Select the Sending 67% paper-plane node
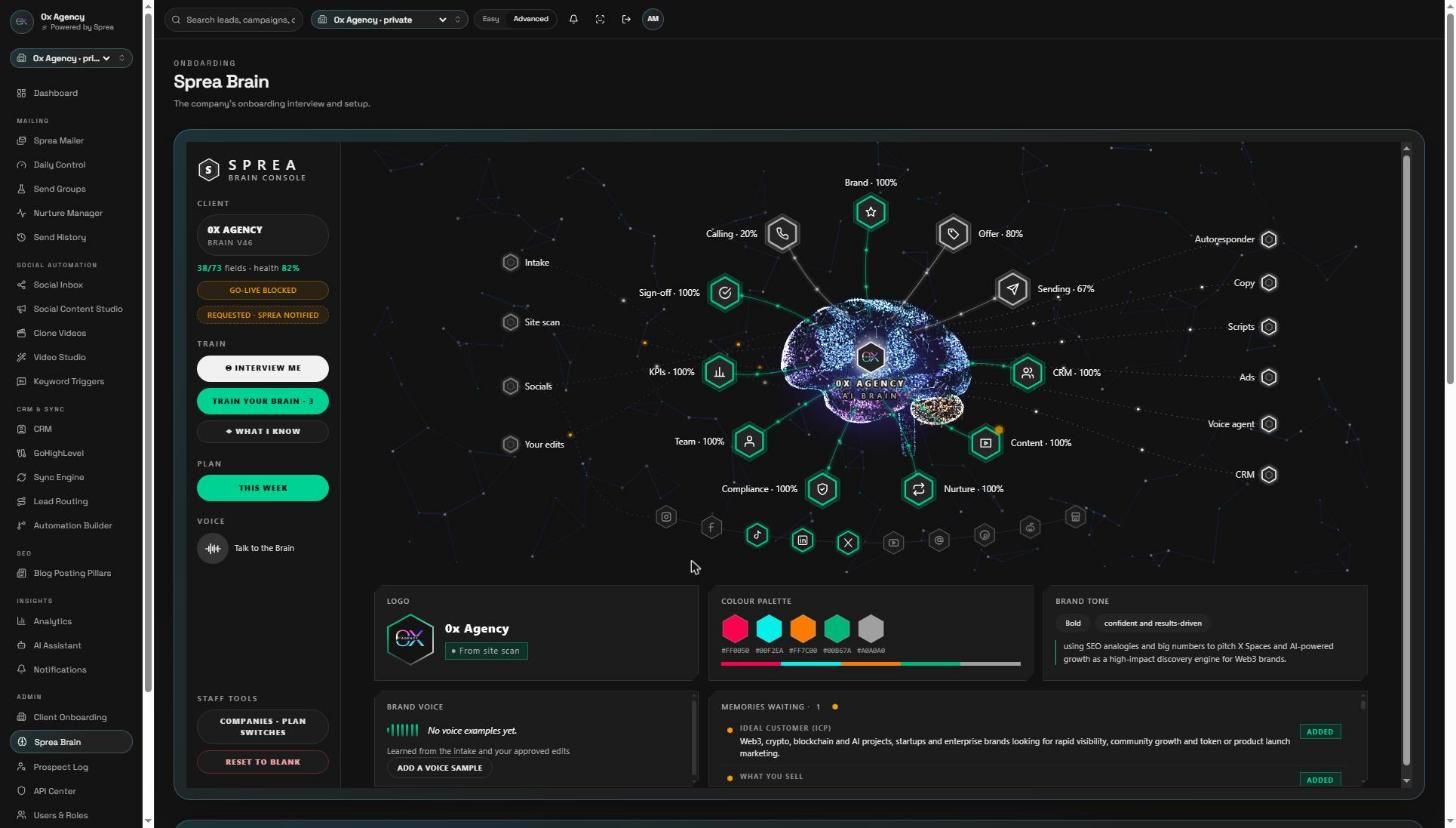The height and width of the screenshot is (828, 1456). point(1013,289)
